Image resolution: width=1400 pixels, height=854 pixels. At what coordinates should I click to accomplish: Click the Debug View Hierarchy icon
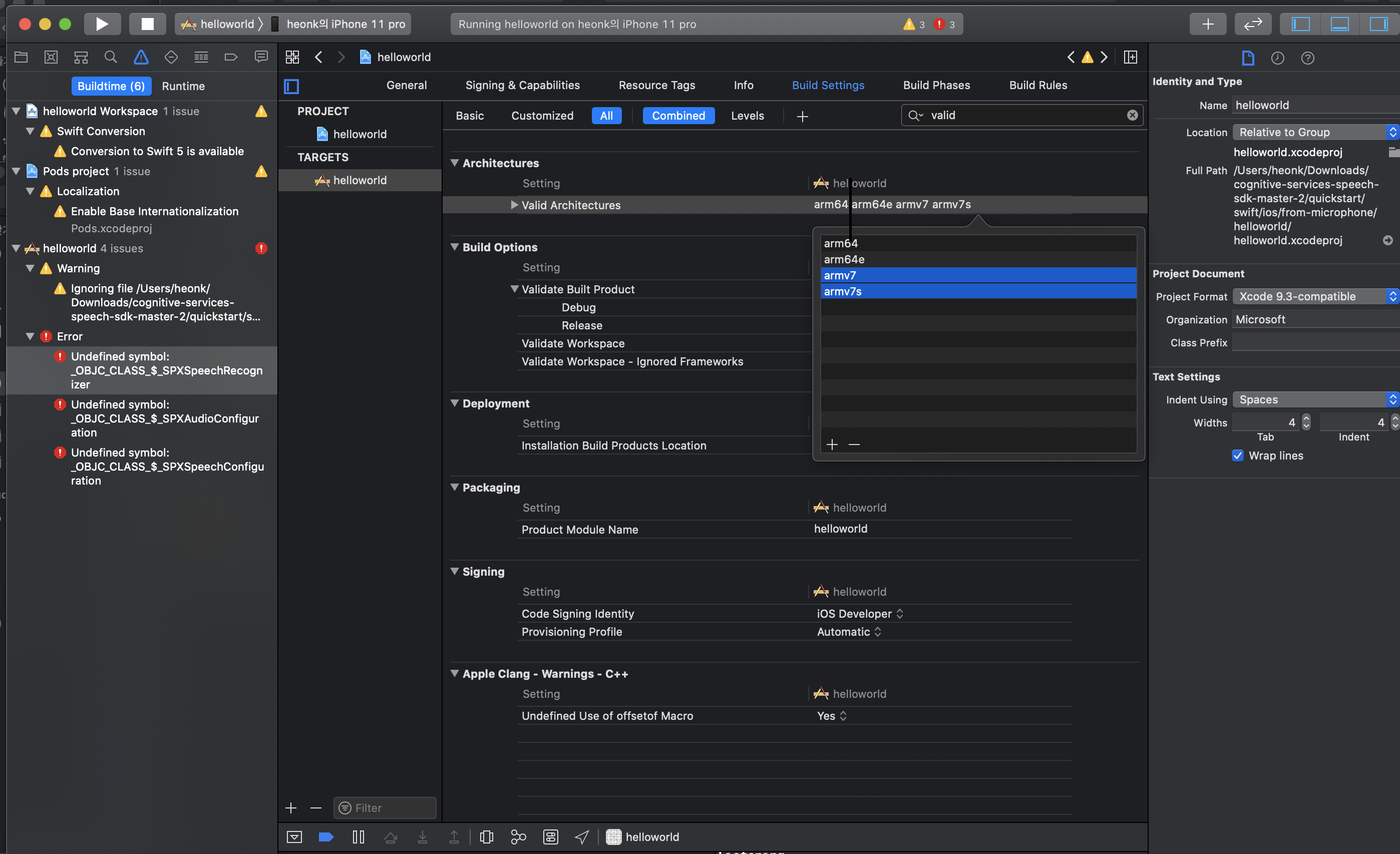pos(486,836)
